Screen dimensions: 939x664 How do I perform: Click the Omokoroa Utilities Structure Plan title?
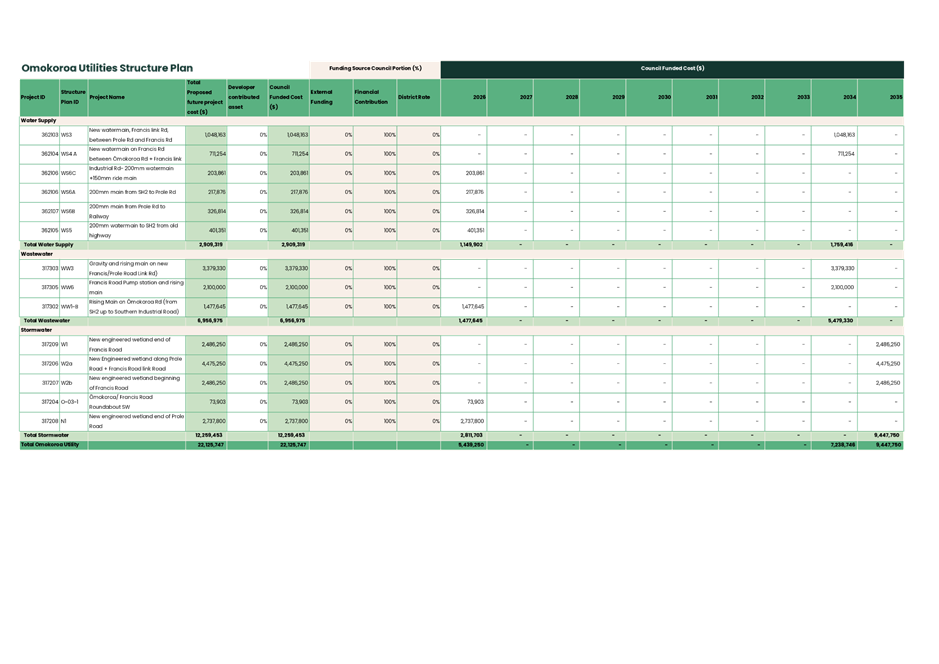[x=106, y=67]
